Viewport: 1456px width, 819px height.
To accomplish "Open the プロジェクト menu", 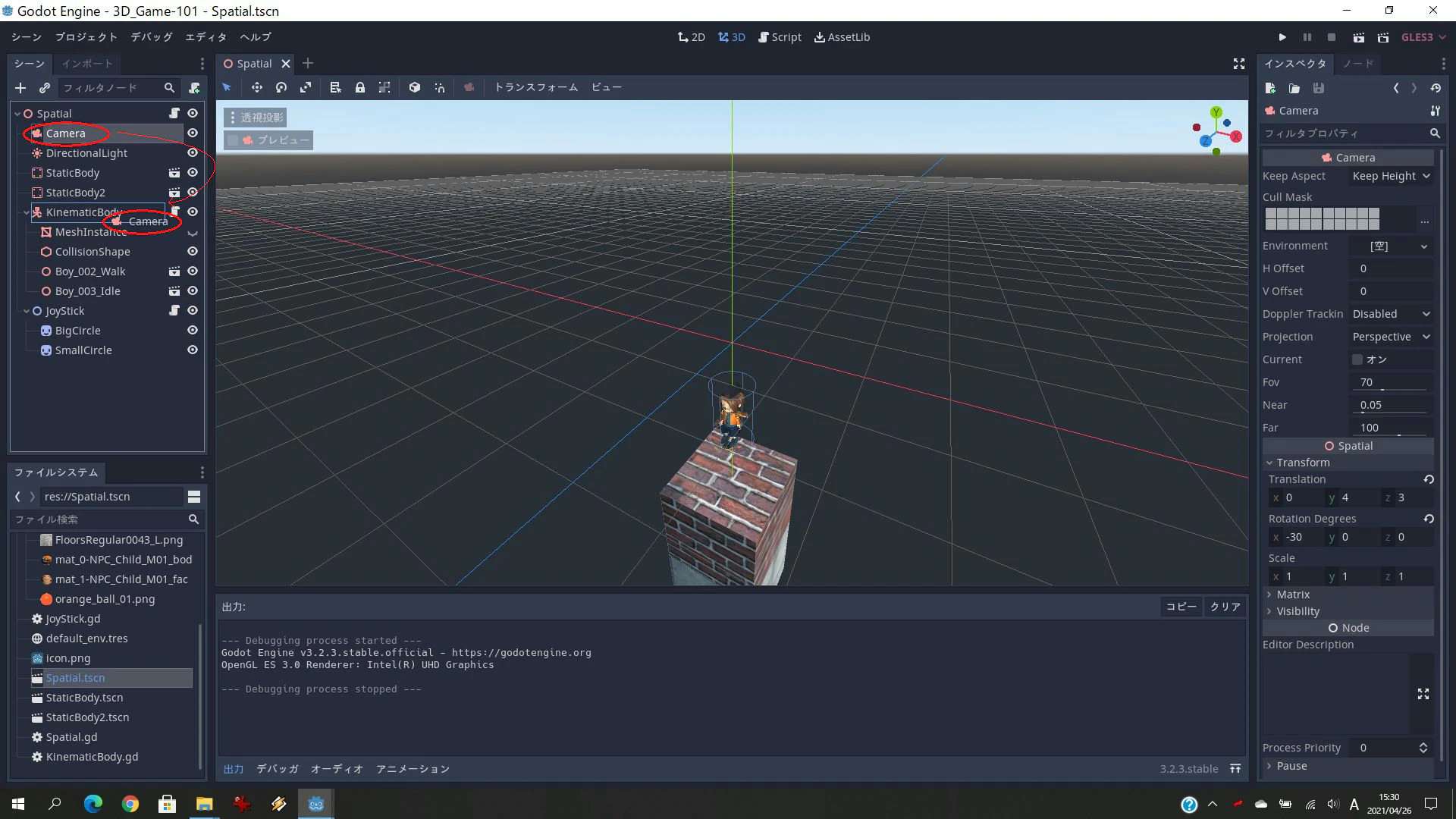I will tap(86, 37).
